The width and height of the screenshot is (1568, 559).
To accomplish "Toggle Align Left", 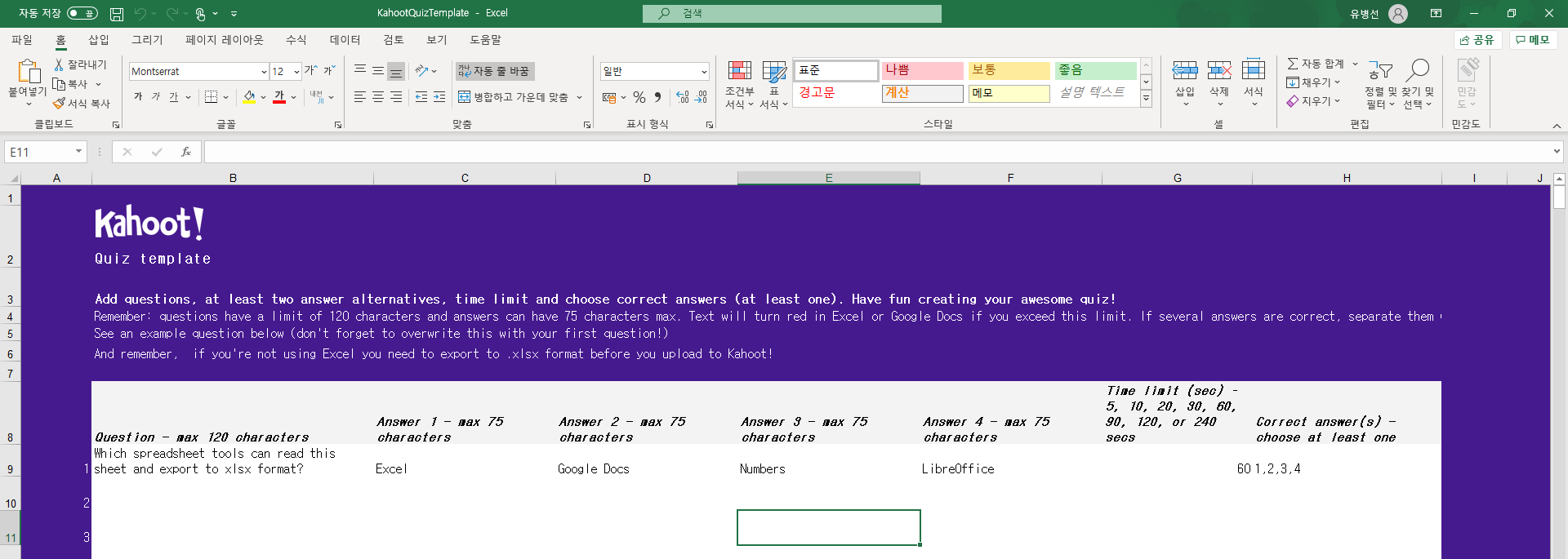I will pyautogui.click(x=360, y=97).
